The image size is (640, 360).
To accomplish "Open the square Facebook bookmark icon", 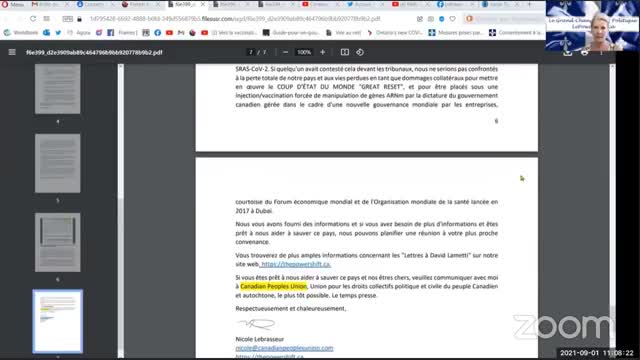I will (111, 33).
